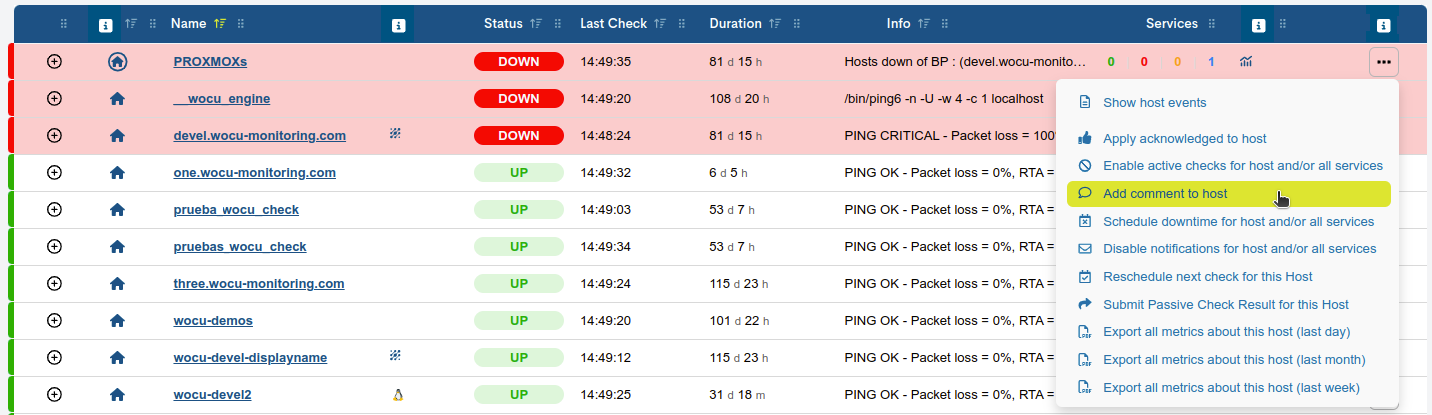Click the pattern icon beside wocu-devel-displayname
Screen dimensions: 1432x415
pyautogui.click(x=395, y=355)
